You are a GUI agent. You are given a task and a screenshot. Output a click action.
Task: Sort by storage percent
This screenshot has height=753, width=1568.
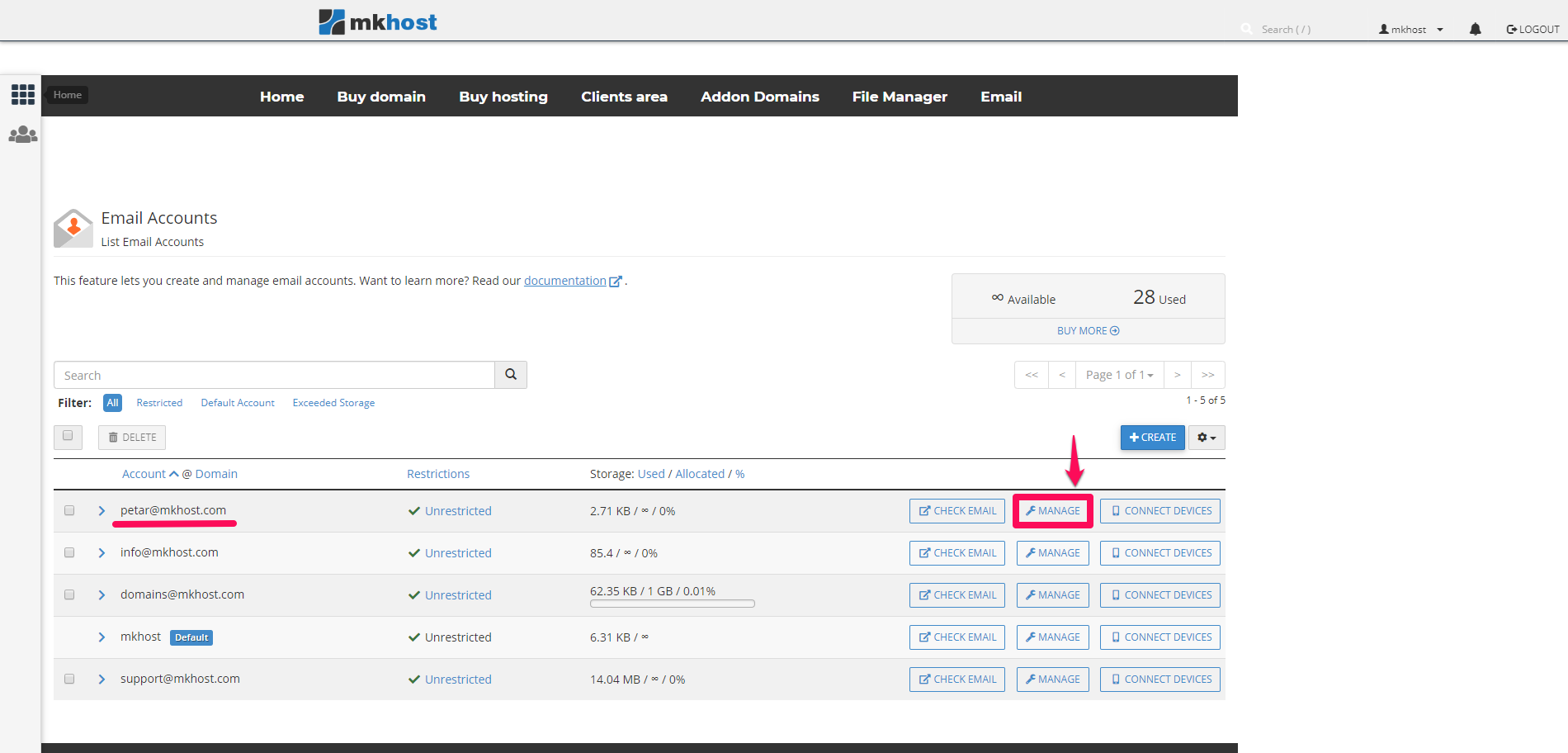pos(740,474)
